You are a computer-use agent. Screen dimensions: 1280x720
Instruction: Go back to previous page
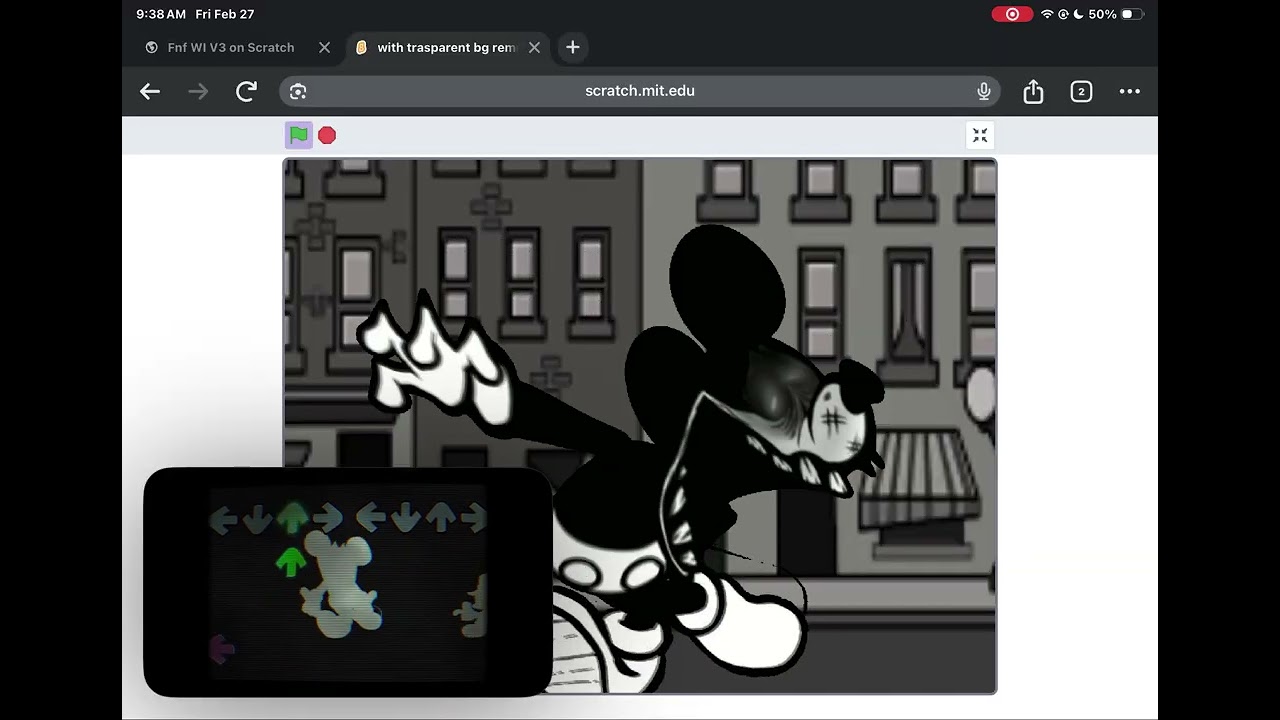coord(150,91)
